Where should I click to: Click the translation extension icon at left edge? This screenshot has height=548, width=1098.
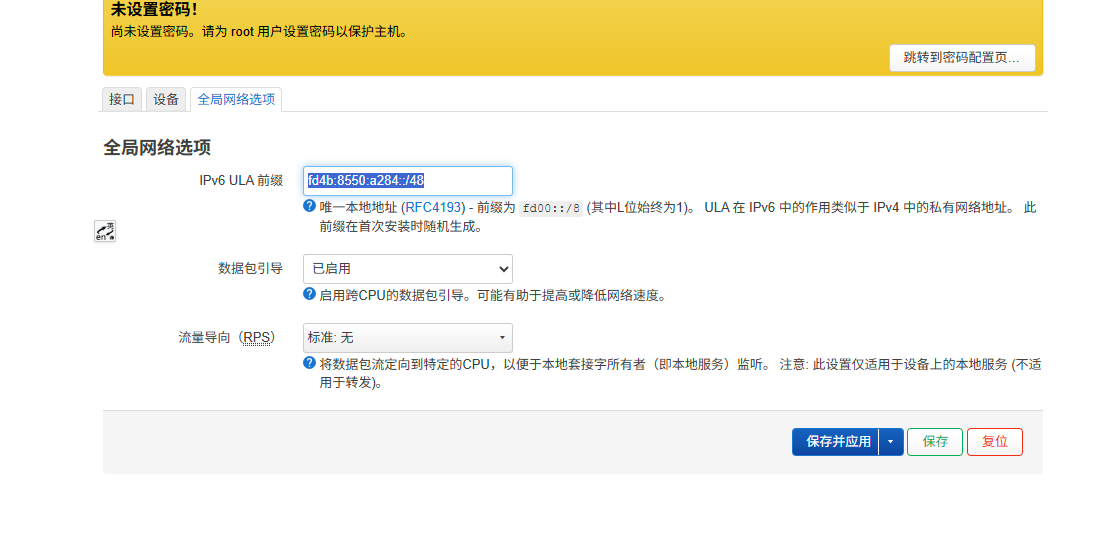click(105, 231)
